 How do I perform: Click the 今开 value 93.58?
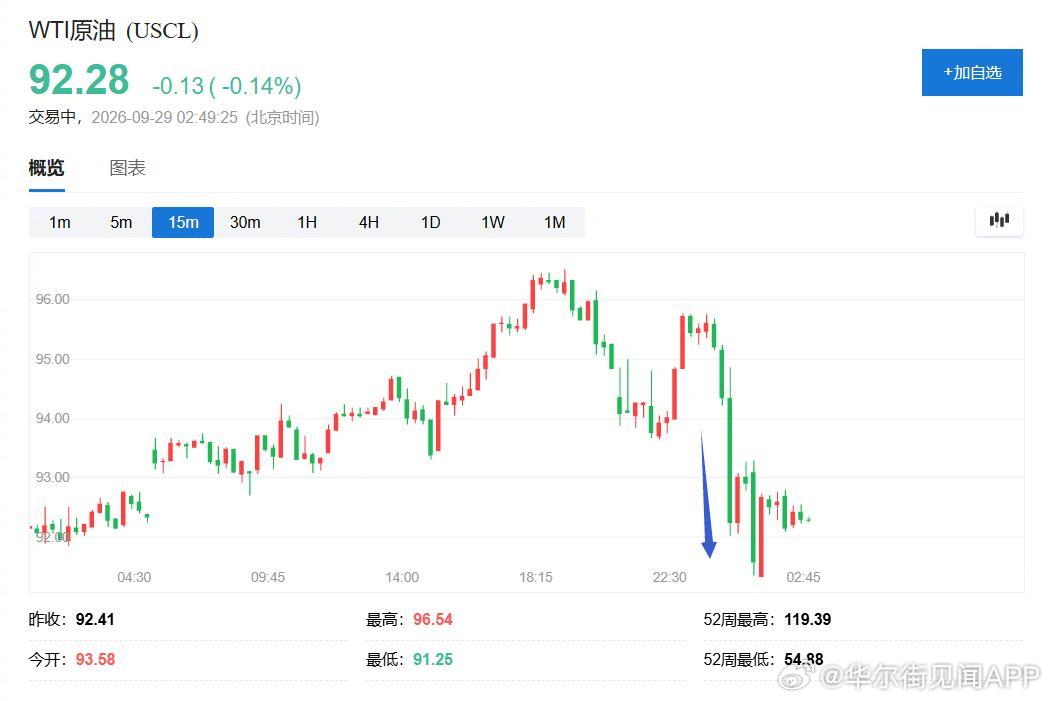pos(95,659)
